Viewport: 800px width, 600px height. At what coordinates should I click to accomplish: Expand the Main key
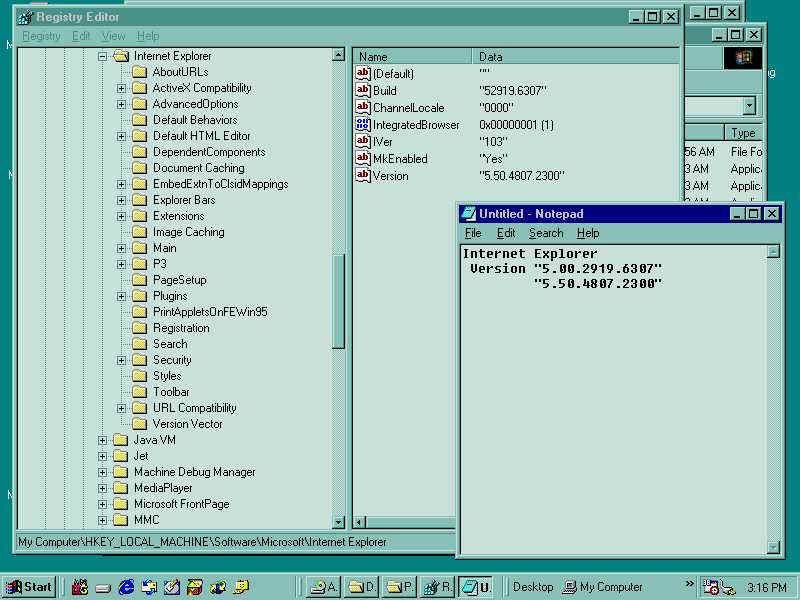pos(121,248)
